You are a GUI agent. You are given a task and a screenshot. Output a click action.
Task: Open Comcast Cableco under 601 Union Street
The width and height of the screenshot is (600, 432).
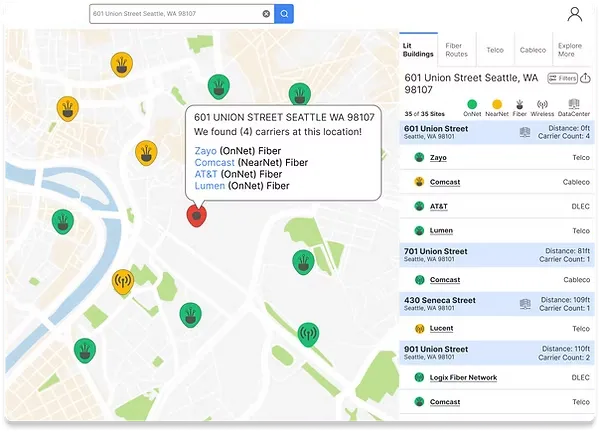pos(445,182)
